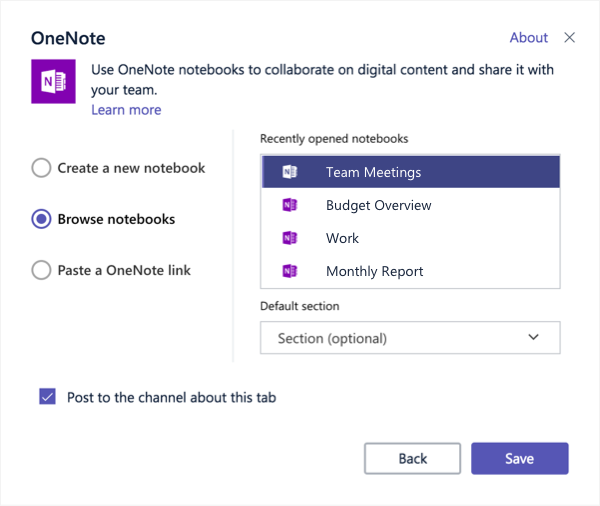Click the Recently opened notebooks label
Image resolution: width=600 pixels, height=506 pixels.
pyautogui.click(x=334, y=139)
